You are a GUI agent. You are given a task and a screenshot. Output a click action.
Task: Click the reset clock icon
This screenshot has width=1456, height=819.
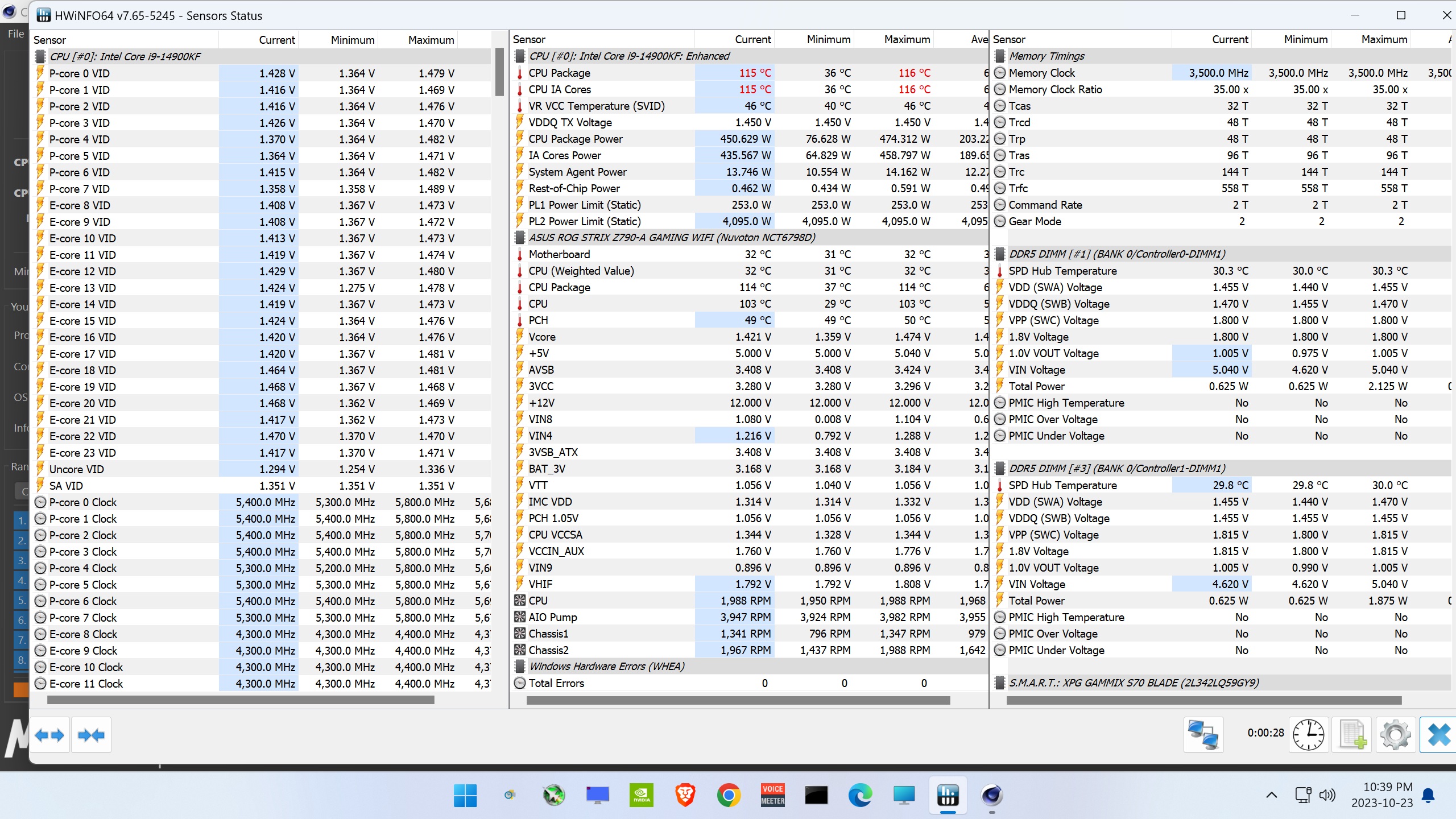pos(1309,735)
